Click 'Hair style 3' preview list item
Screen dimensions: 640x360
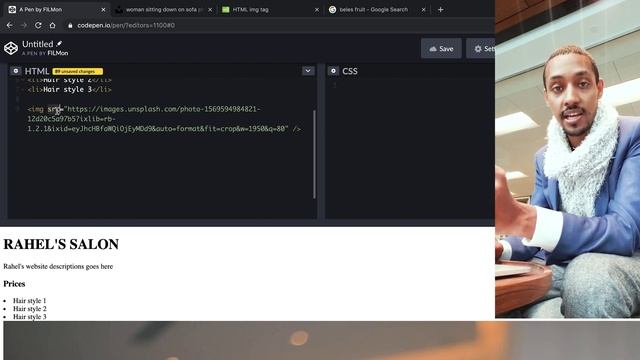(x=29, y=317)
